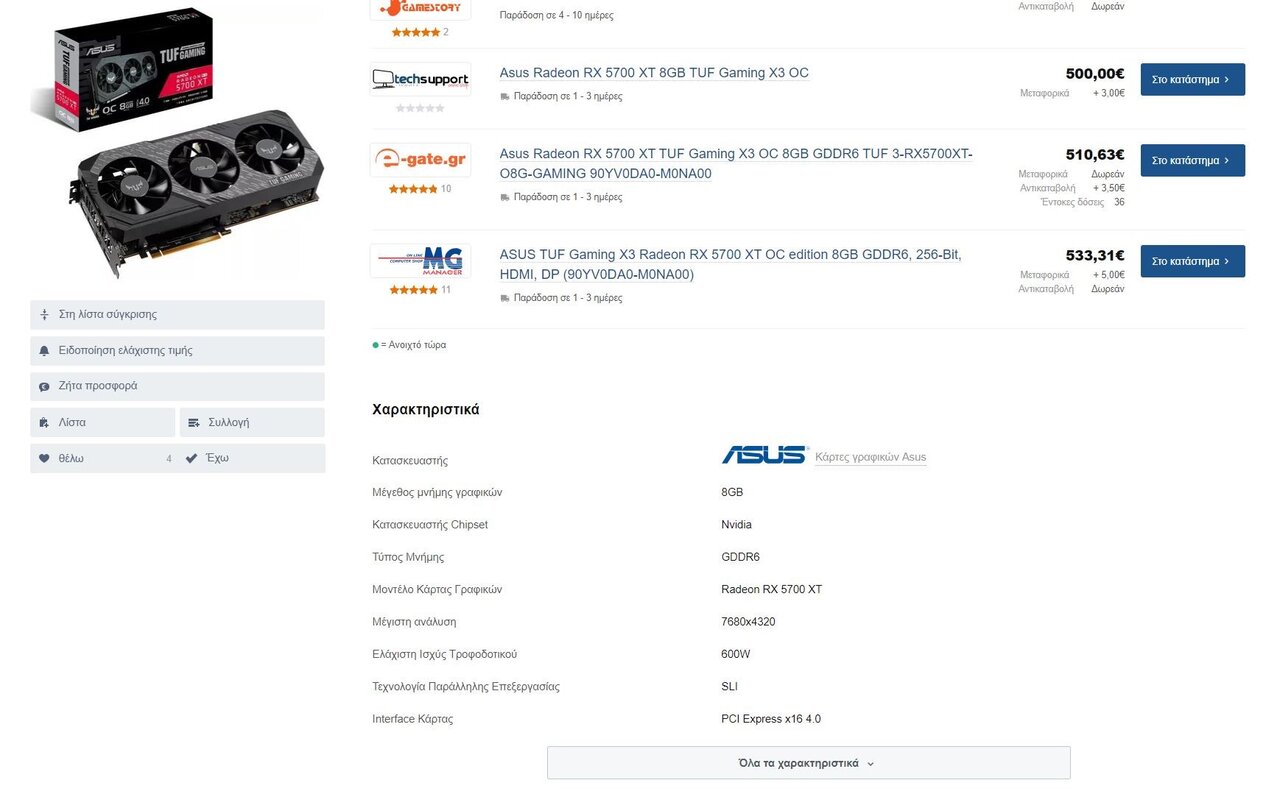
Task: Click the techsupport store logo
Action: coord(420,79)
